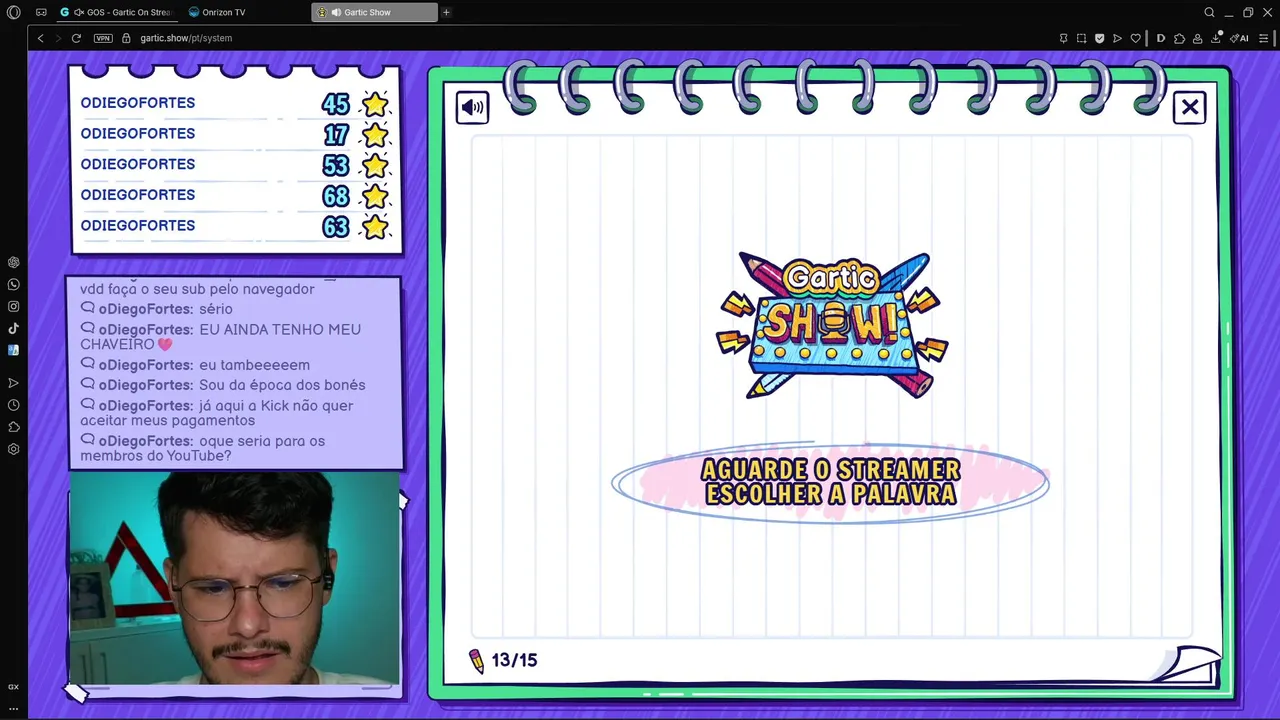Viewport: 1280px width, 720px height.
Task: Open the downloads panel
Action: (1217, 38)
